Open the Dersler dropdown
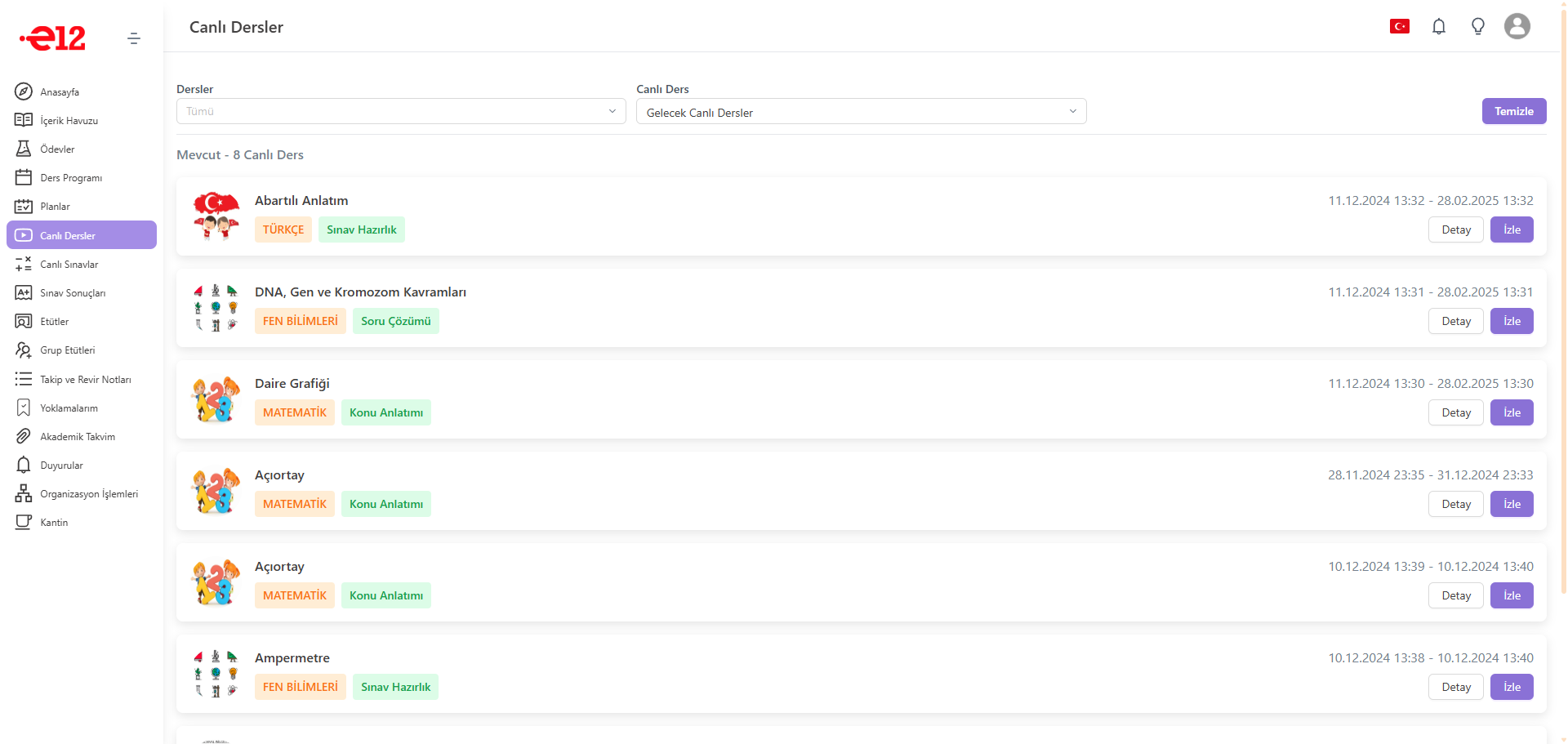Viewport: 1568px width, 744px height. click(x=400, y=112)
